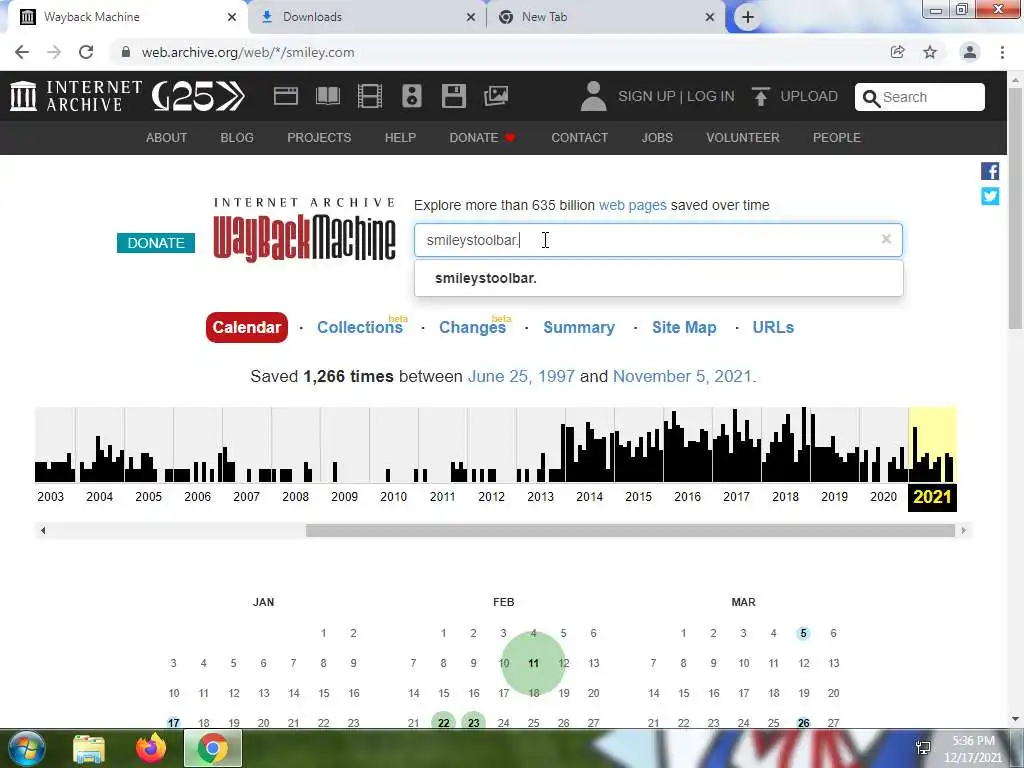Screen dimensions: 1024x768
Task: Click the DONATE menu item with heart
Action: click(x=483, y=138)
